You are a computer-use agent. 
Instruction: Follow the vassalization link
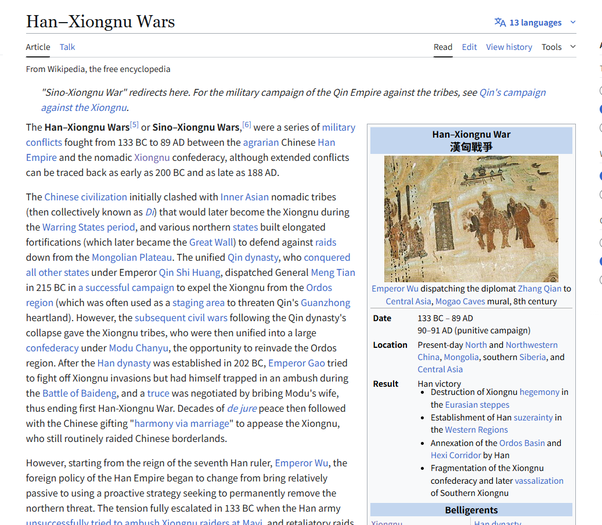click(x=539, y=481)
